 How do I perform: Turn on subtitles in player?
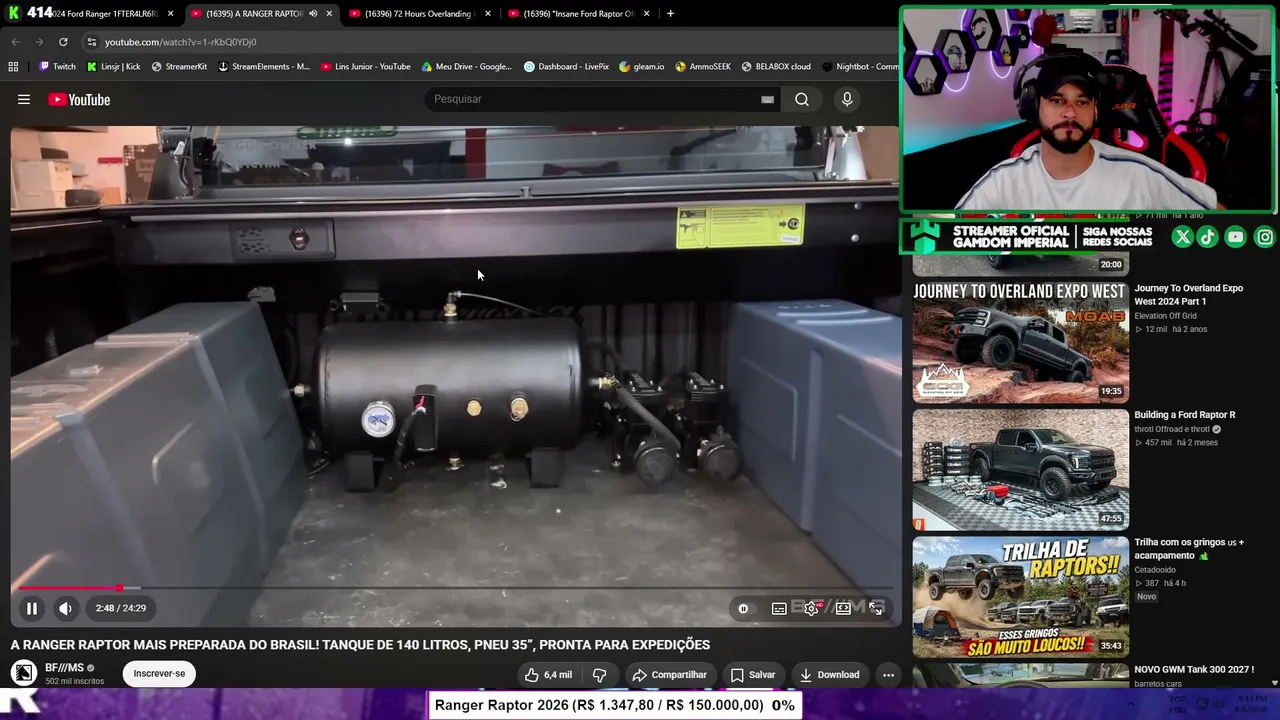click(x=779, y=608)
